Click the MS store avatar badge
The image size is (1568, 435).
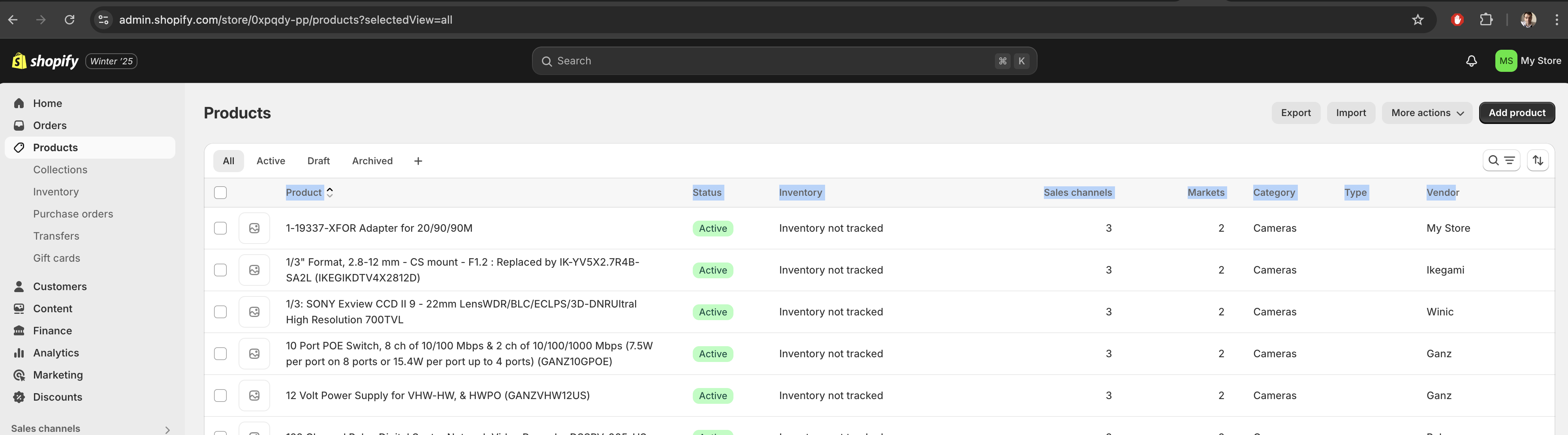point(1506,61)
